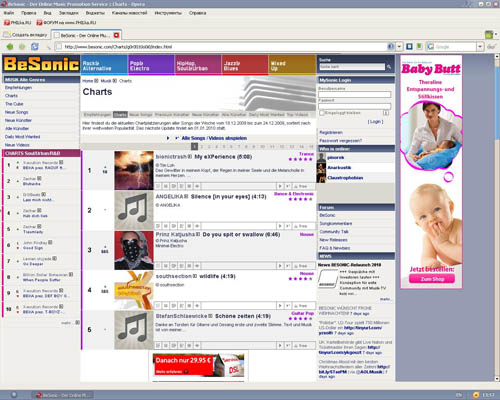500x400 pixels.
Task: Click Passwort vergessen? link
Action: click(x=340, y=141)
